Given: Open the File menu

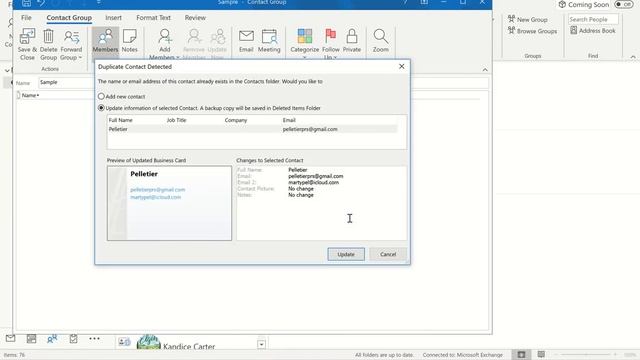Looking at the screenshot, I should [x=26, y=18].
